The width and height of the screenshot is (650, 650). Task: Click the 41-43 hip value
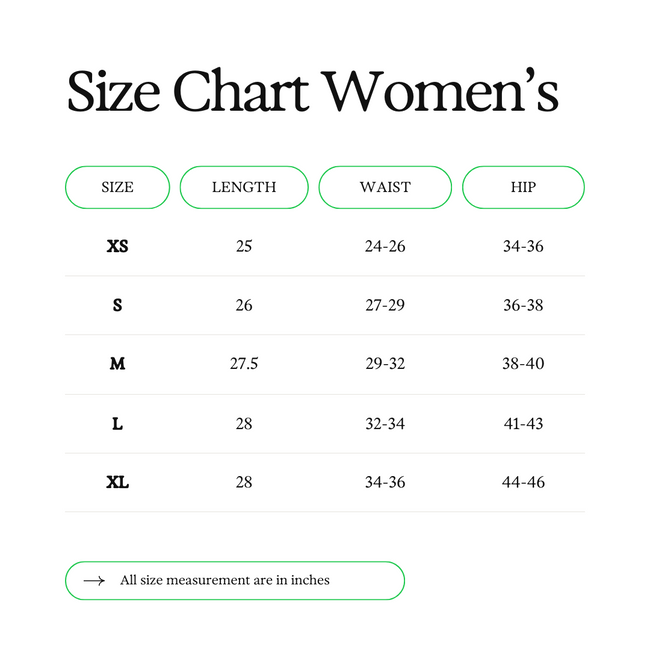point(523,423)
